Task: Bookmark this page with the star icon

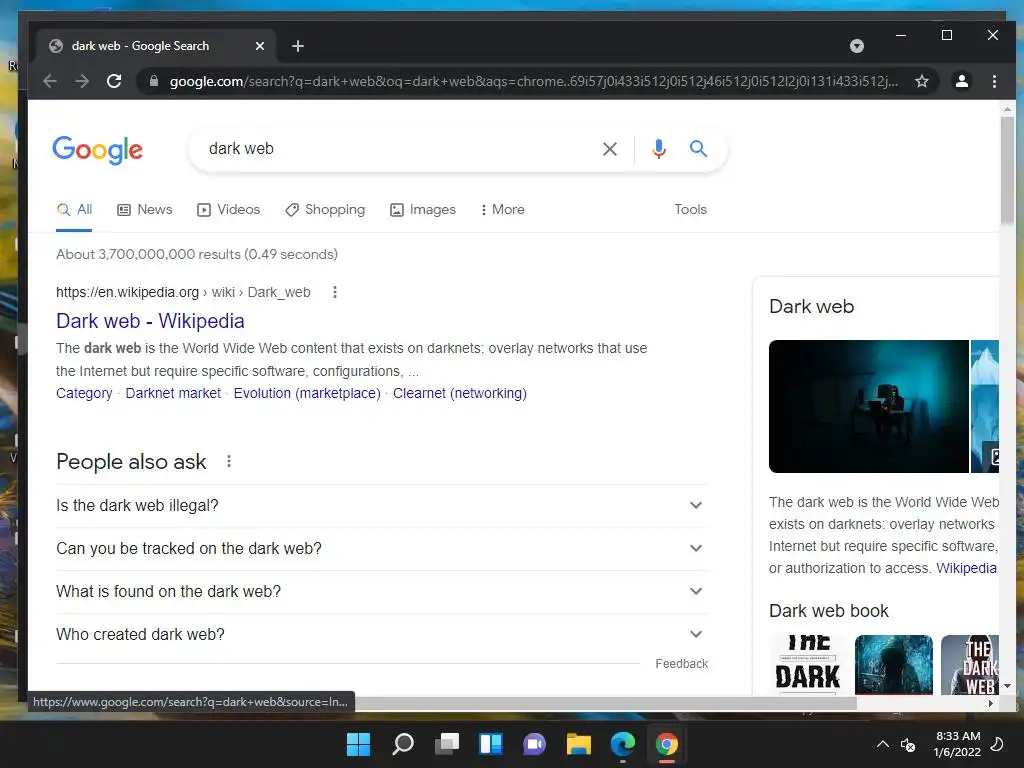Action: [x=921, y=81]
